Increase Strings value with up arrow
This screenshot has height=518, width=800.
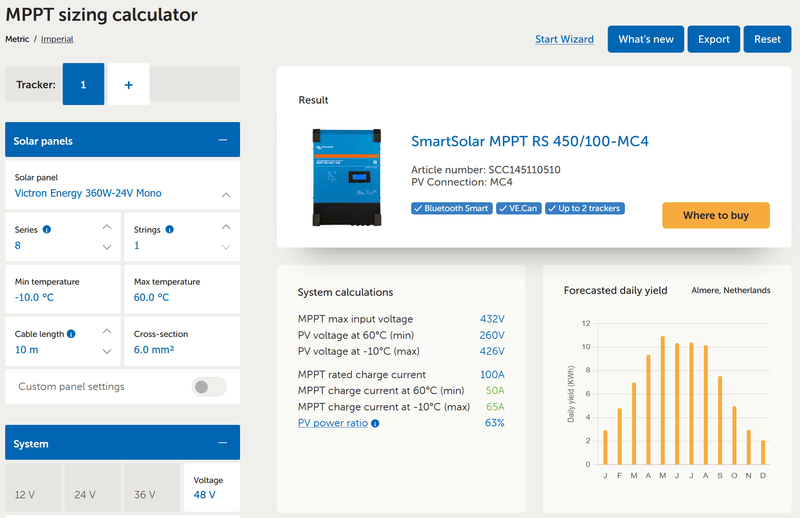(226, 227)
